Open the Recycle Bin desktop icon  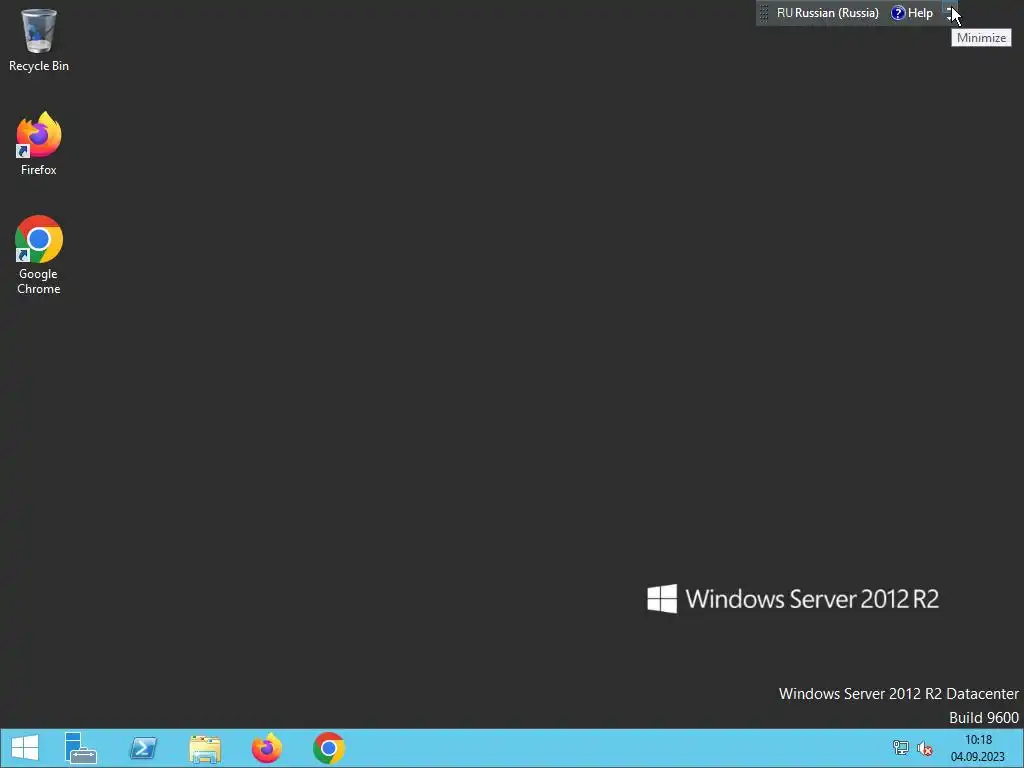[x=39, y=39]
